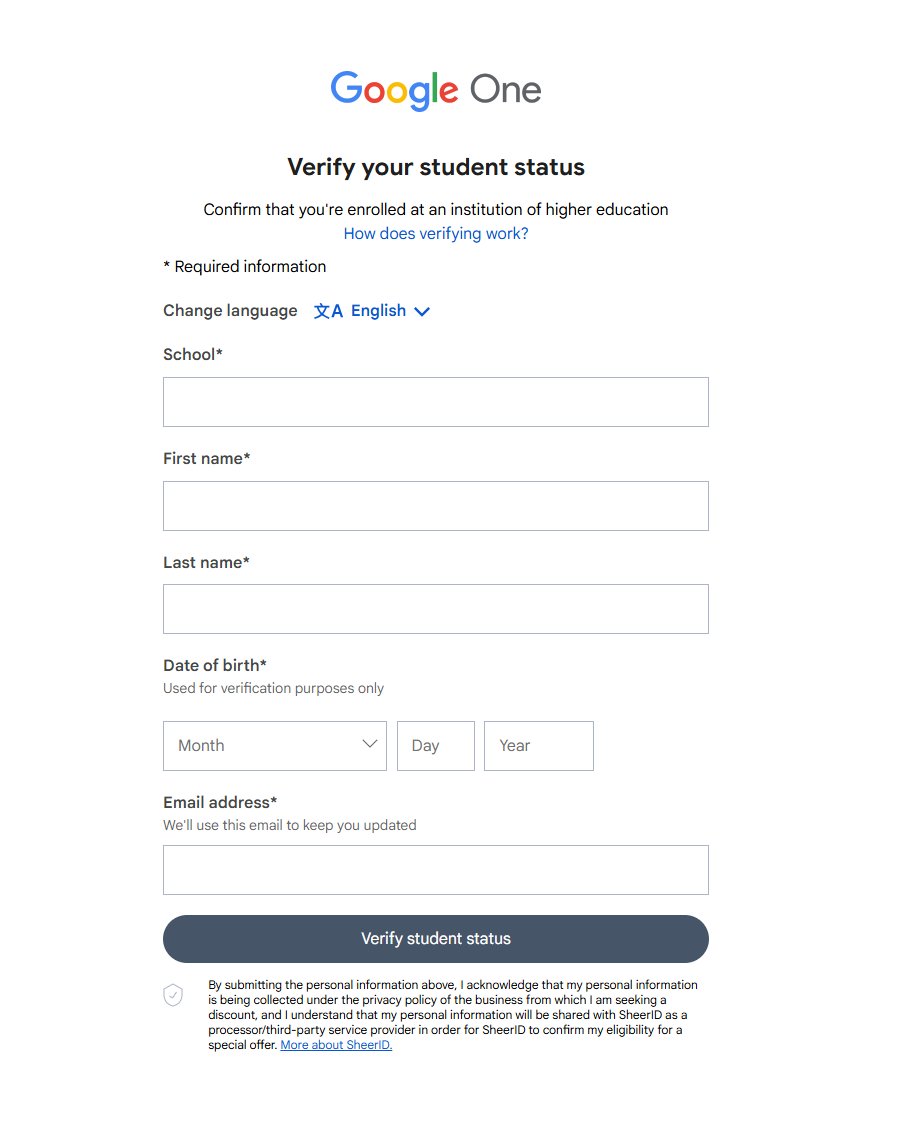Open the How does verifying work link
This screenshot has height=1126, width=920.
click(436, 234)
